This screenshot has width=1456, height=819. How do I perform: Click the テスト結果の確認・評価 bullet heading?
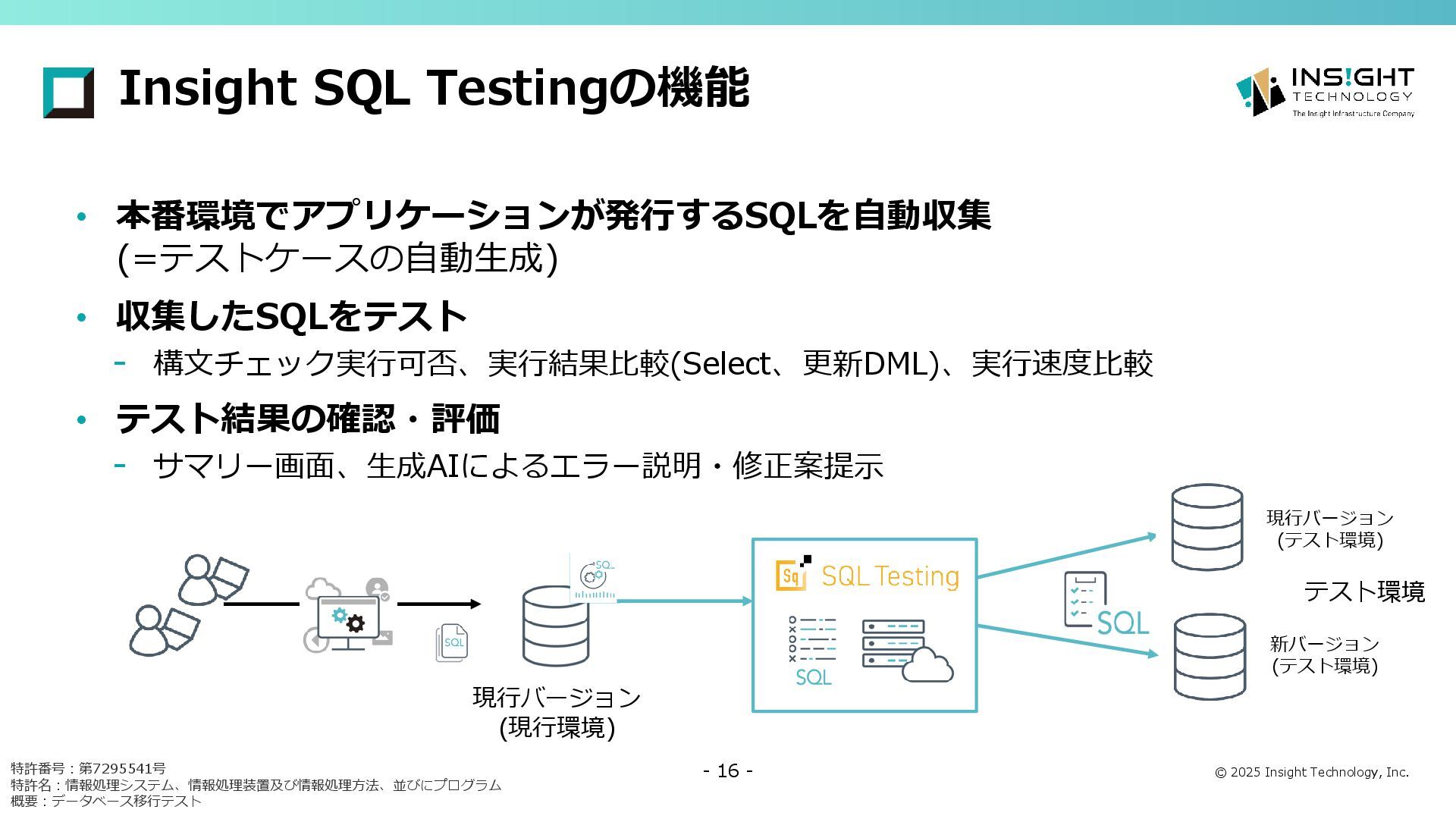(x=307, y=419)
